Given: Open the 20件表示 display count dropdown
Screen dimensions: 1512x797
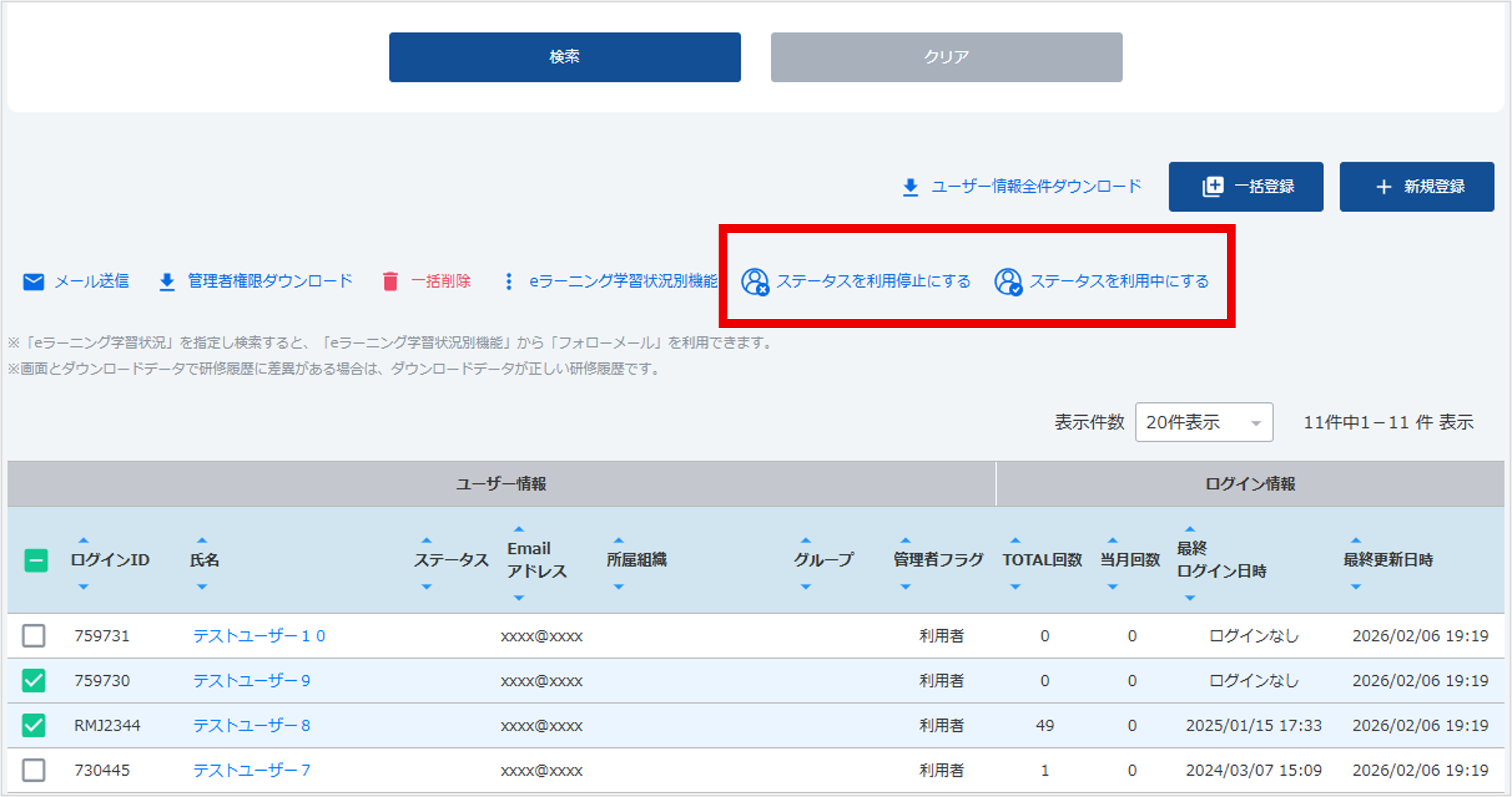Looking at the screenshot, I should click(1203, 422).
